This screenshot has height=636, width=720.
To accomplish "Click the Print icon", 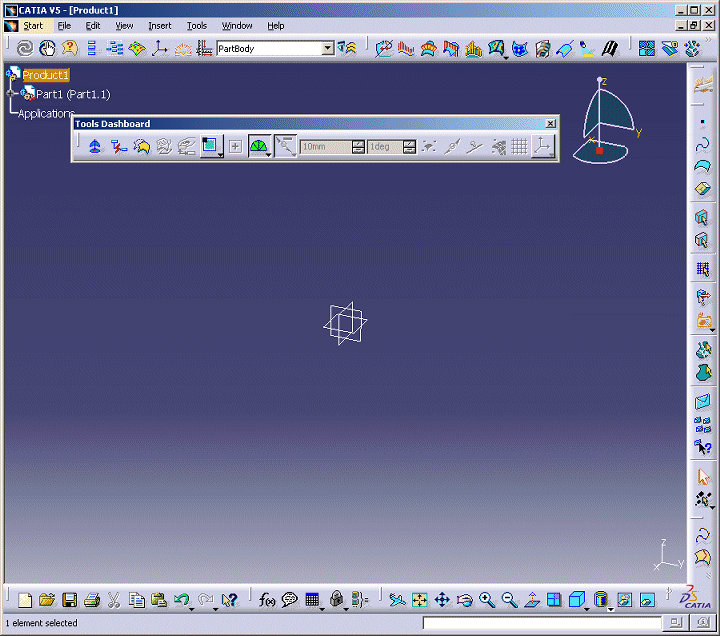I will coord(92,600).
